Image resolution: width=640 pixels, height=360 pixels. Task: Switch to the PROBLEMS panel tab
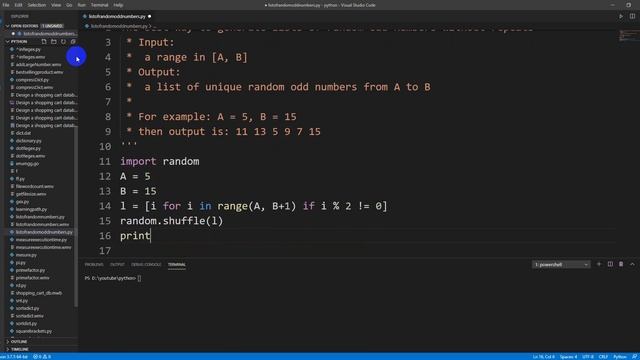point(94,264)
